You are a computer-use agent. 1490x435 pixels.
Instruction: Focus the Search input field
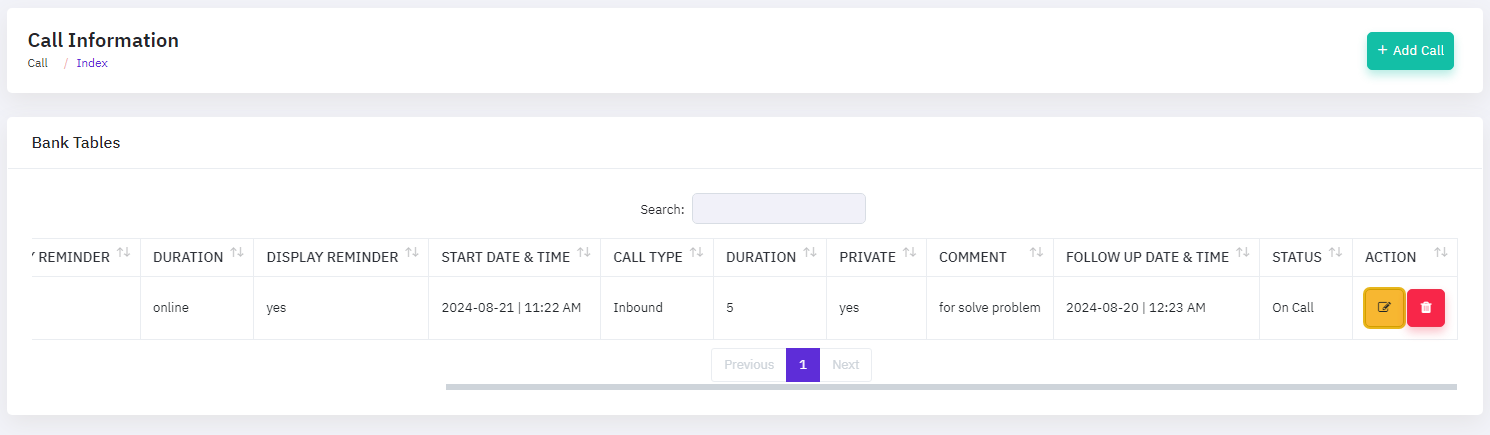coord(778,209)
